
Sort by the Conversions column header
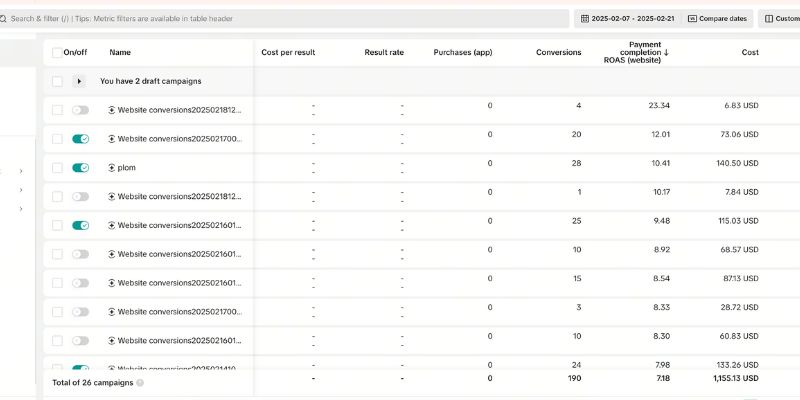pos(559,52)
